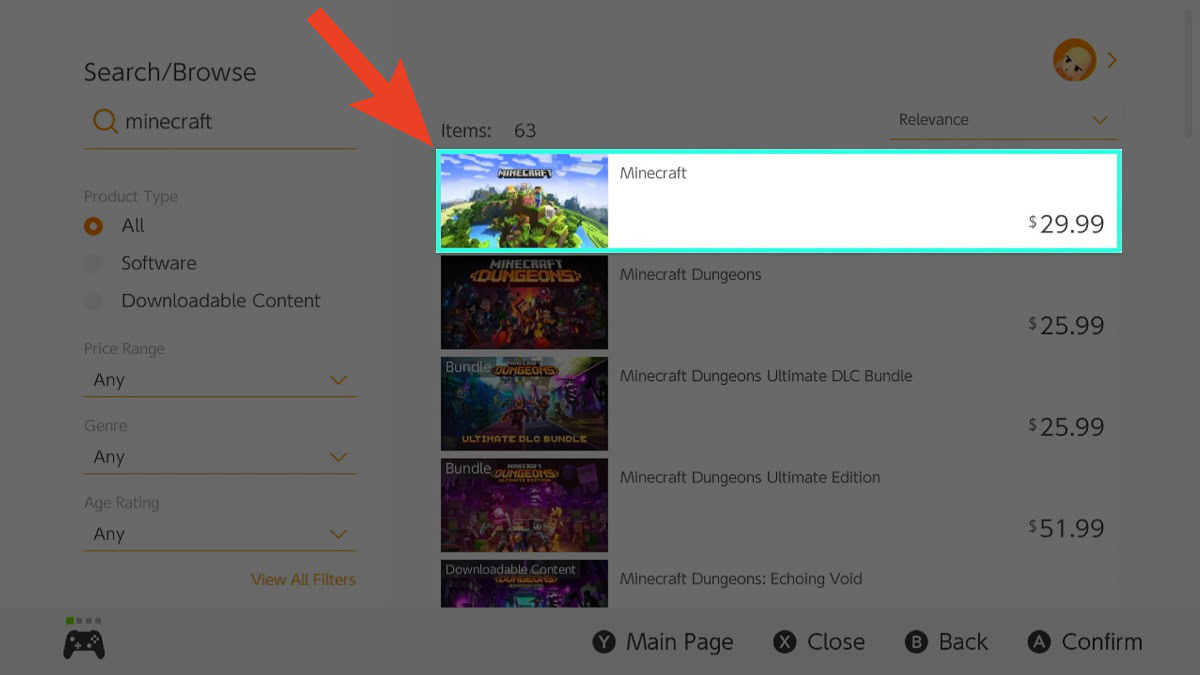Click the X button icon for Close

[x=786, y=642]
